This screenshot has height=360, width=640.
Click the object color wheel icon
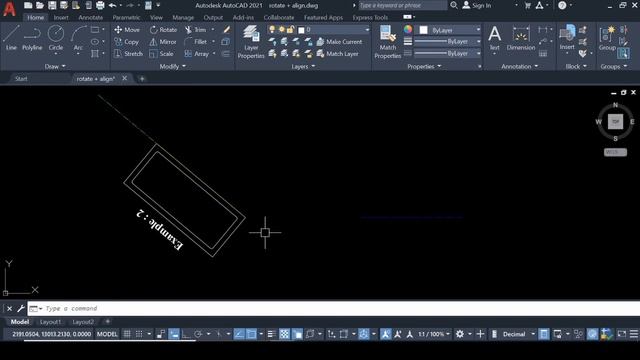coord(408,30)
